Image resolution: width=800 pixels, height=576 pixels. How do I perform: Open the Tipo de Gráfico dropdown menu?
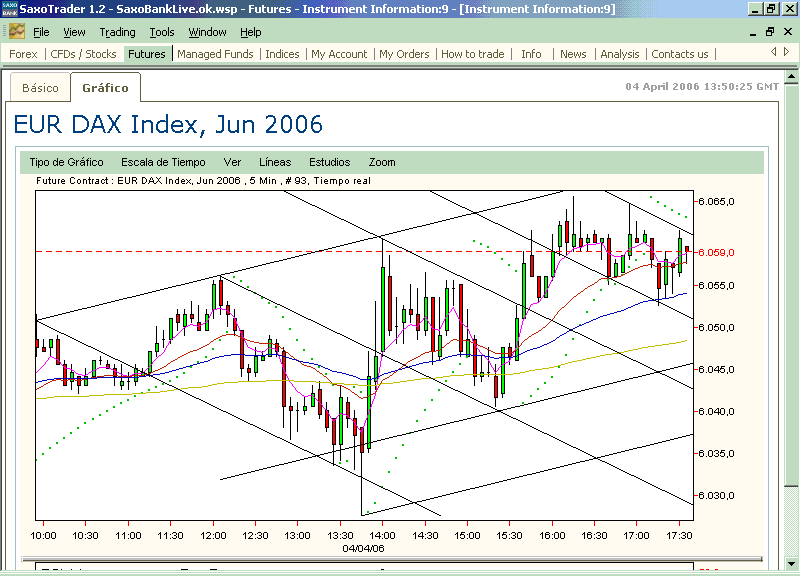pyautogui.click(x=66, y=162)
